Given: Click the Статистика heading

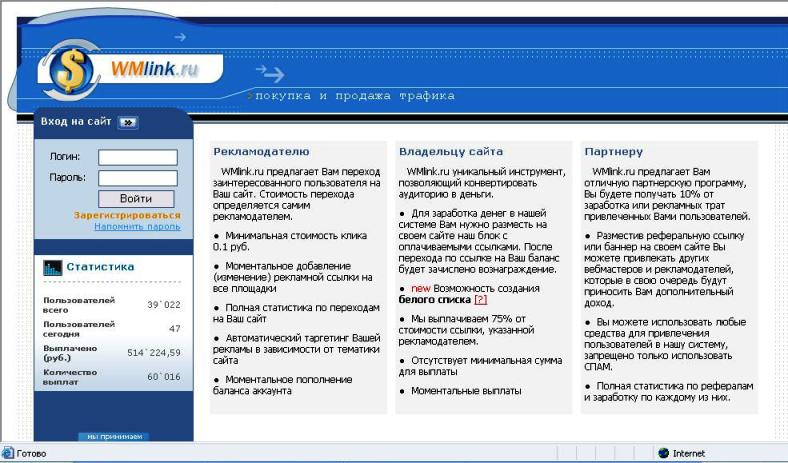Looking at the screenshot, I should point(101,267).
